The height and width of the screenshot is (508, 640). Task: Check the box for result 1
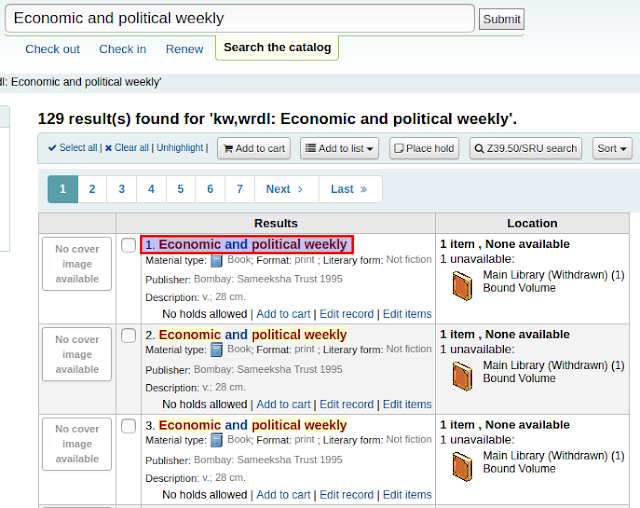pyautogui.click(x=129, y=246)
